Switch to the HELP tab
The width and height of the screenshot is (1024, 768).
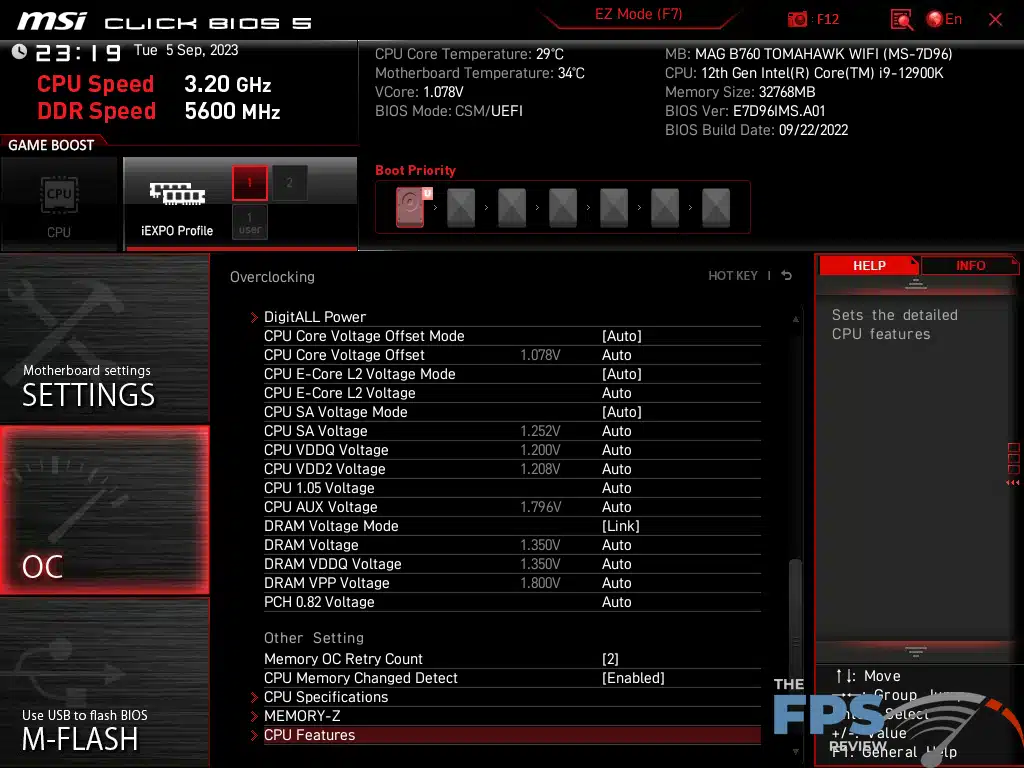pos(869,266)
